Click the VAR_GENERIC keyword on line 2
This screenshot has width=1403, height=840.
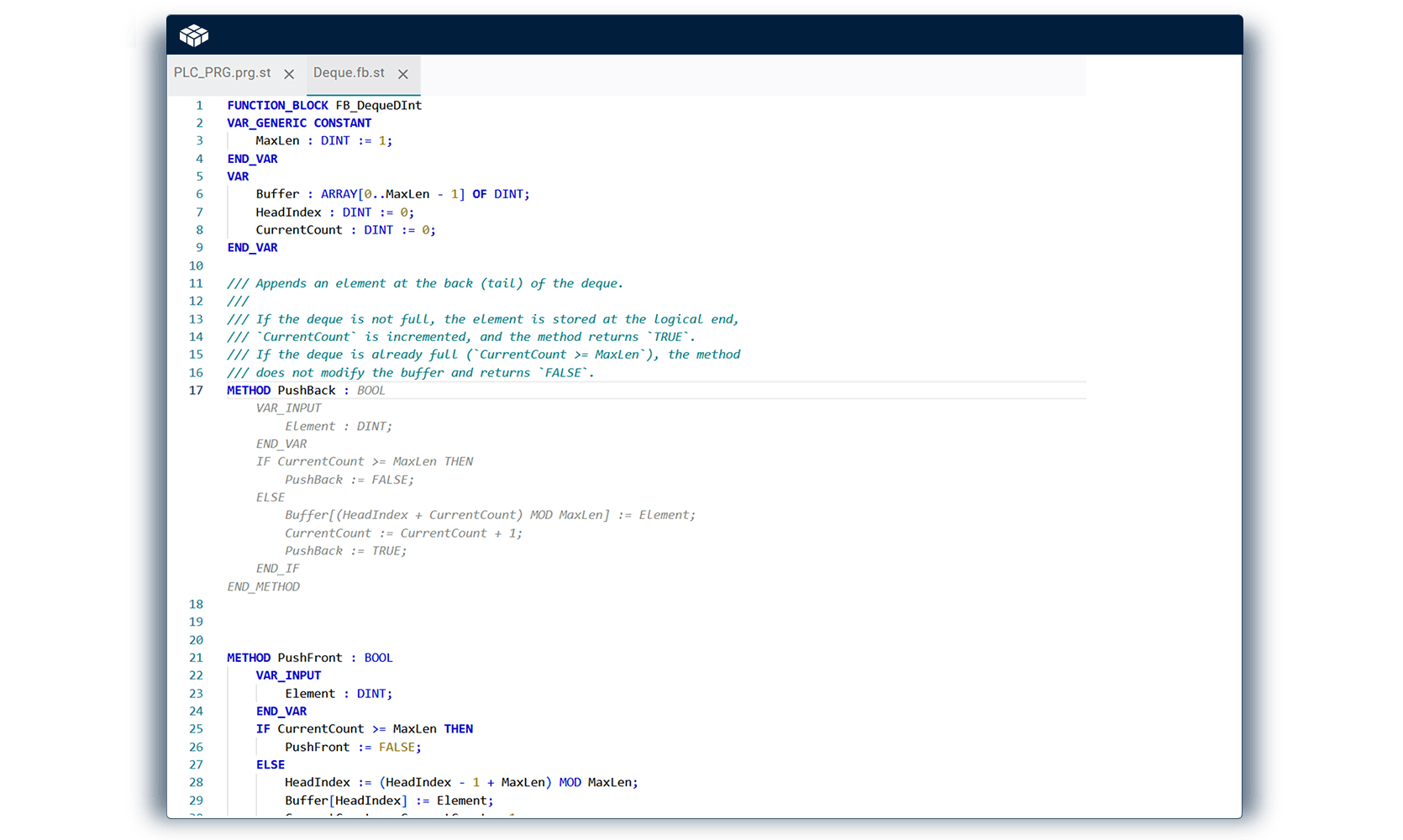[x=266, y=123]
